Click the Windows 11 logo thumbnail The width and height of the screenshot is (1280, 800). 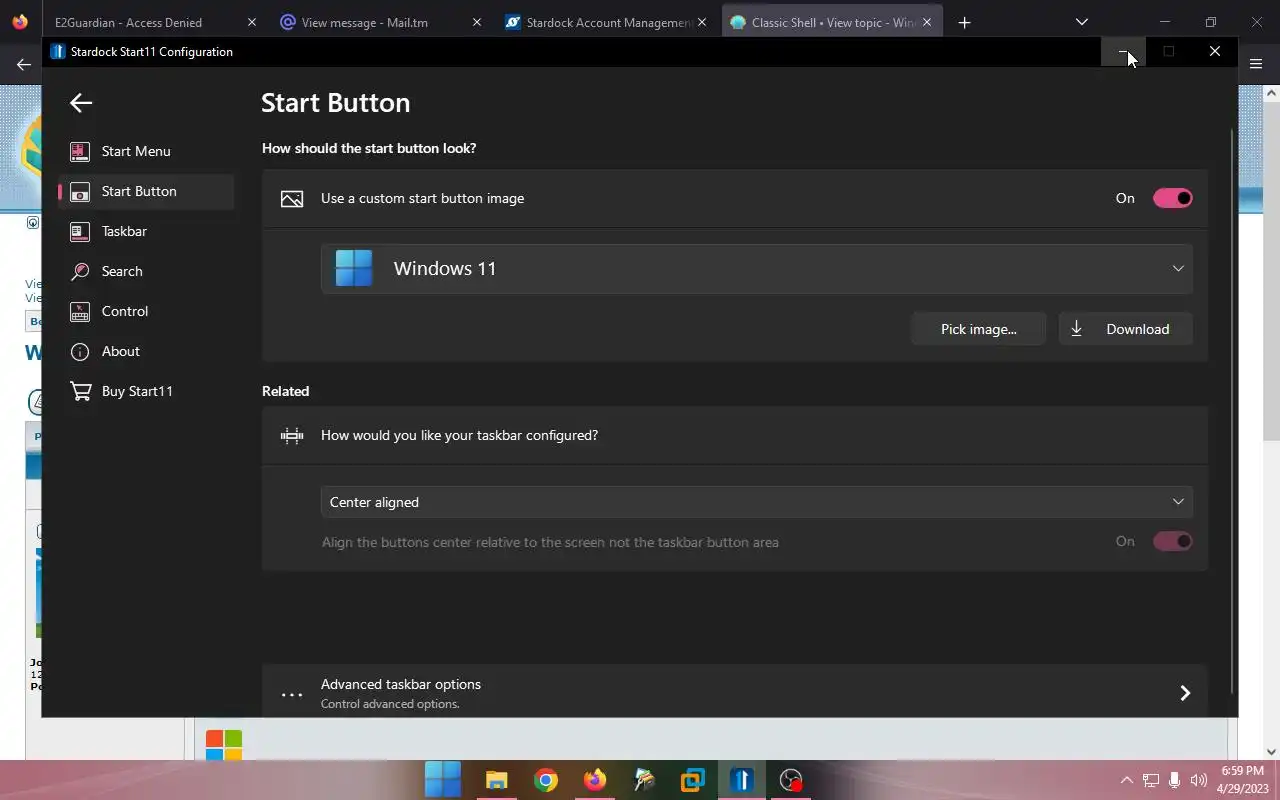[x=354, y=268]
